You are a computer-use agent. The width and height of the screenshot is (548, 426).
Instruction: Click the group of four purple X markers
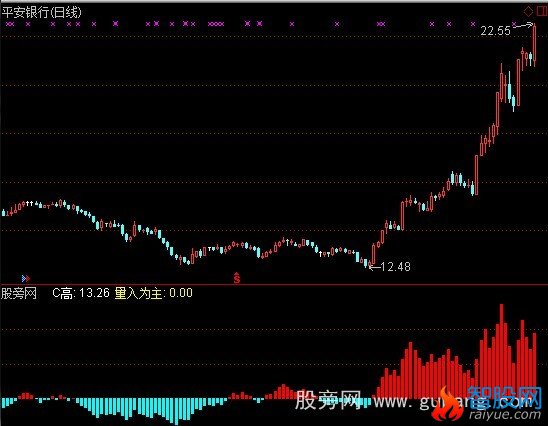[x=216, y=24]
